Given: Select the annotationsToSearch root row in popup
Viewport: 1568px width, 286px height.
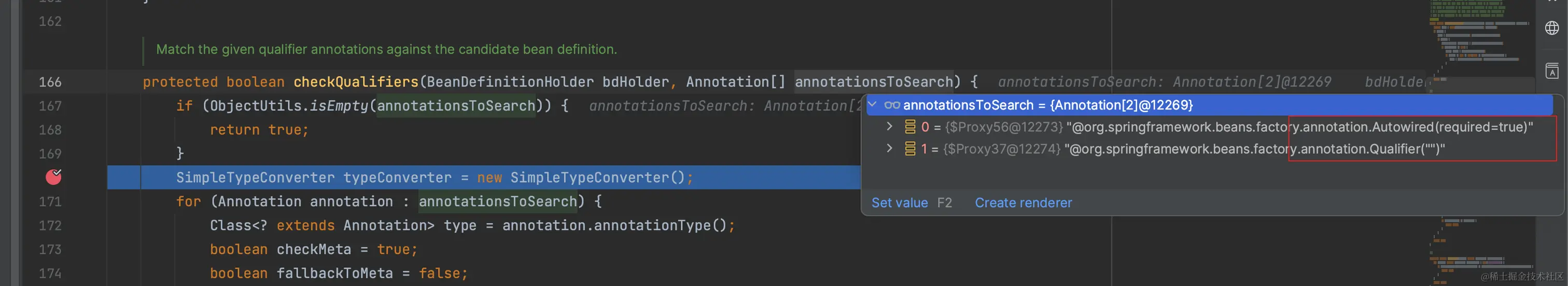Looking at the screenshot, I should (1210, 105).
